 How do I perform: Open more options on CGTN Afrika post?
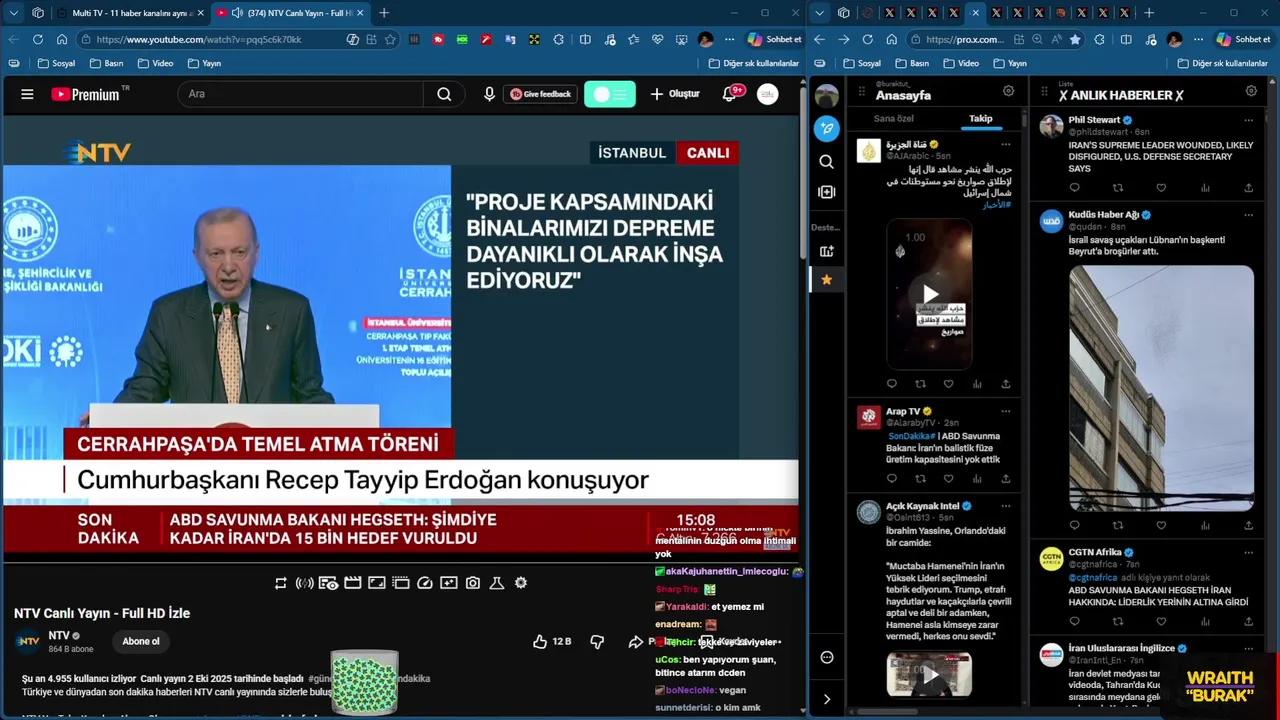click(x=1248, y=552)
